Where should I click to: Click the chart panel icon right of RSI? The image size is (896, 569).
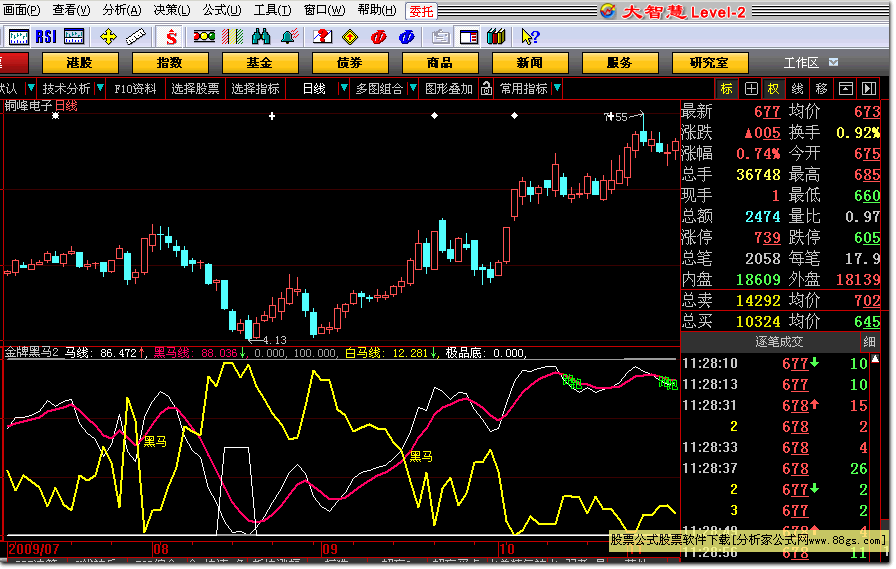click(74, 37)
